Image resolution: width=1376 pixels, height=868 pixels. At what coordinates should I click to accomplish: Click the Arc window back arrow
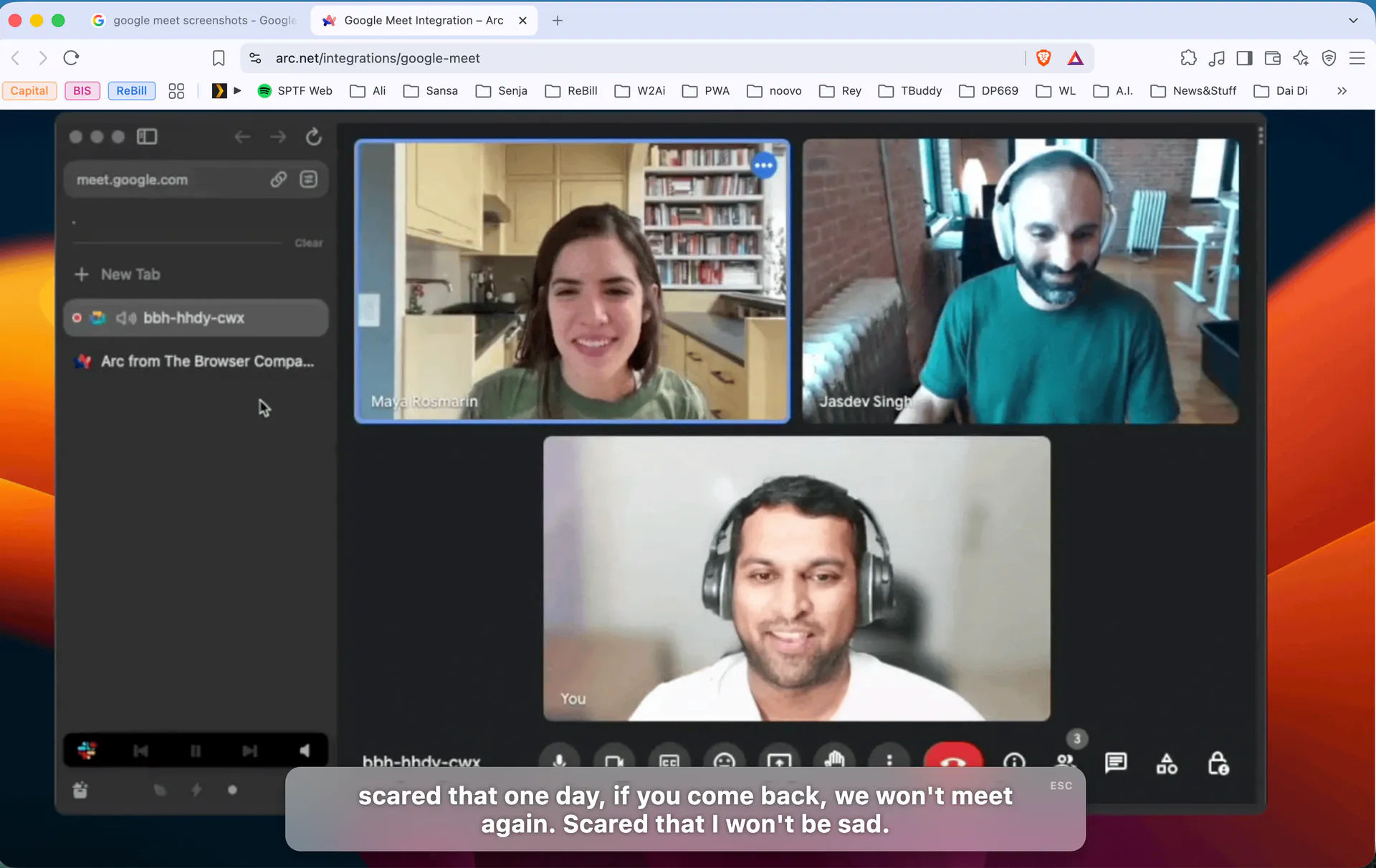242,137
